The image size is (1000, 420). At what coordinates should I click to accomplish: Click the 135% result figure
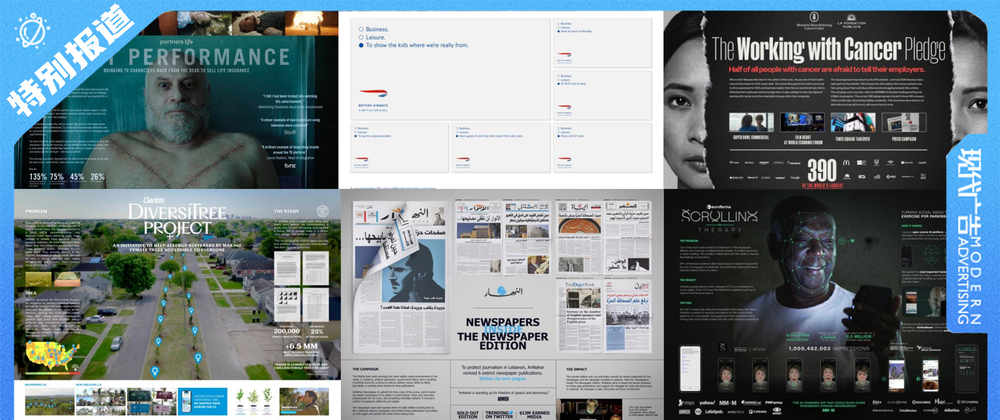tap(38, 177)
